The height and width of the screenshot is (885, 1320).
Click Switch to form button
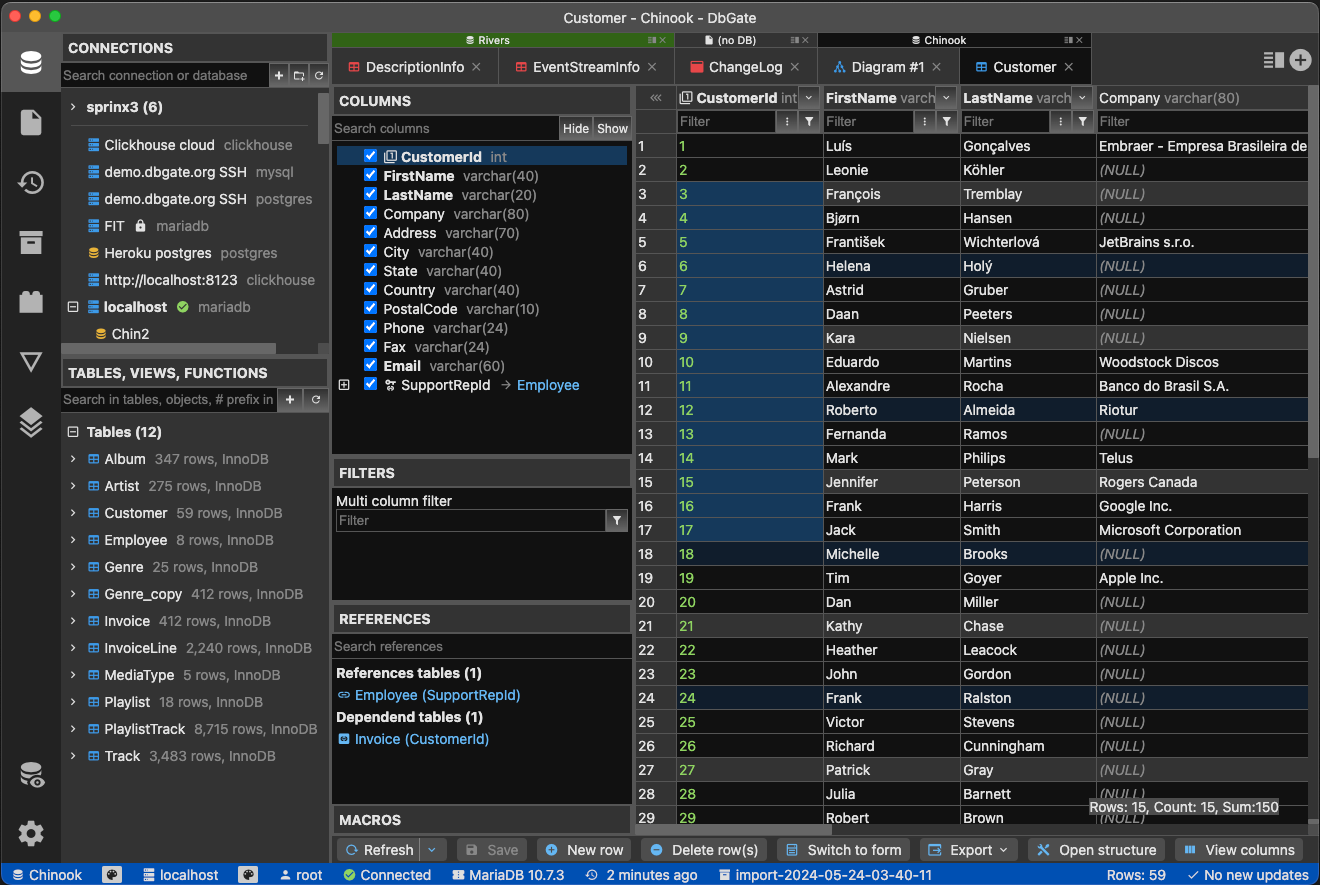coord(844,850)
